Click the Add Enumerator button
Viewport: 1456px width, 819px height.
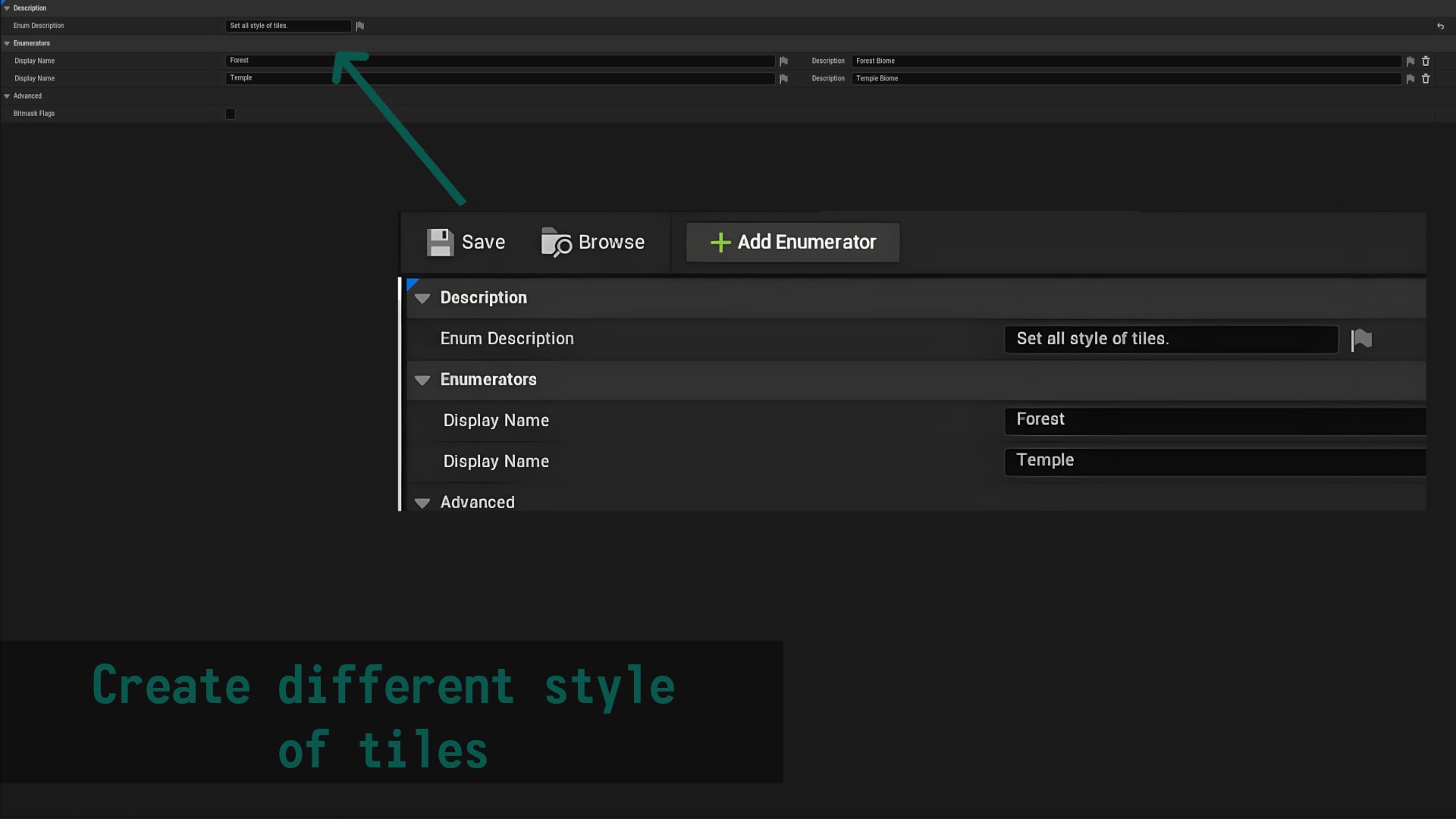click(792, 243)
